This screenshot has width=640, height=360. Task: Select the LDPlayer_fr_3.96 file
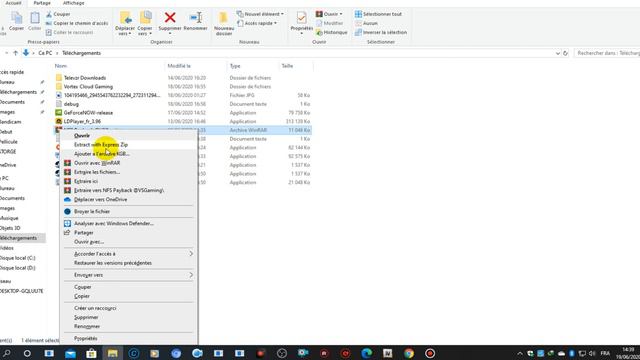point(82,121)
